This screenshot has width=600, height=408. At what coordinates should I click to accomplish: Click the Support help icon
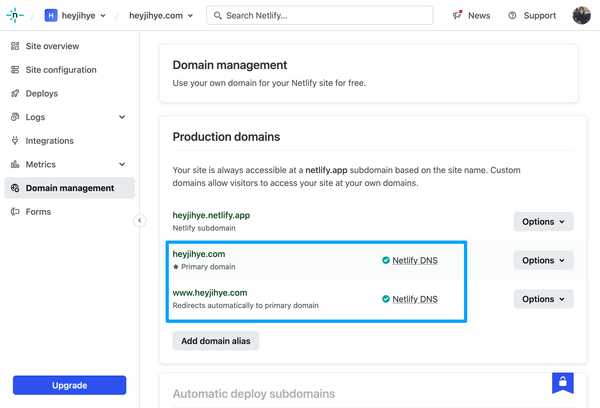coord(512,15)
